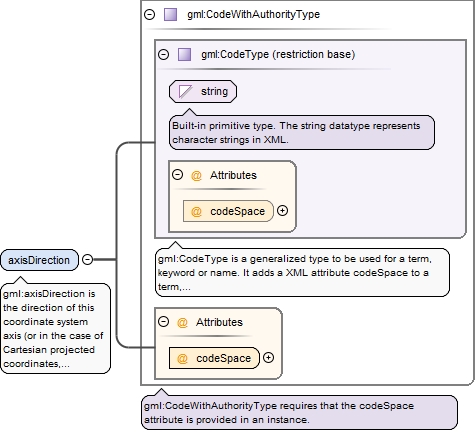Collapse the Attributes group inside gml:CodeType

point(177,174)
